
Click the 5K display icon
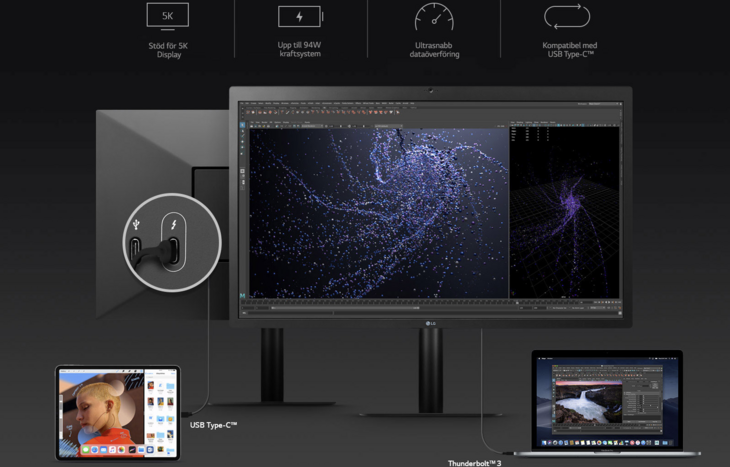[x=167, y=16]
